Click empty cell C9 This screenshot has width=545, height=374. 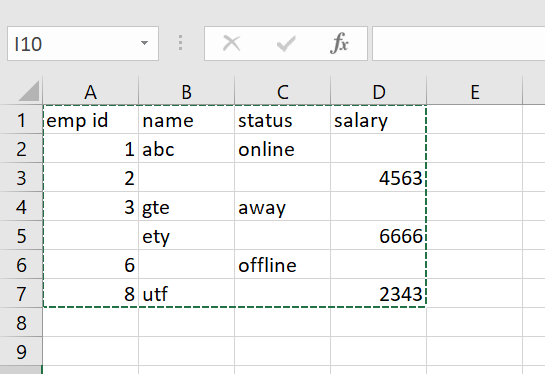[x=283, y=351]
